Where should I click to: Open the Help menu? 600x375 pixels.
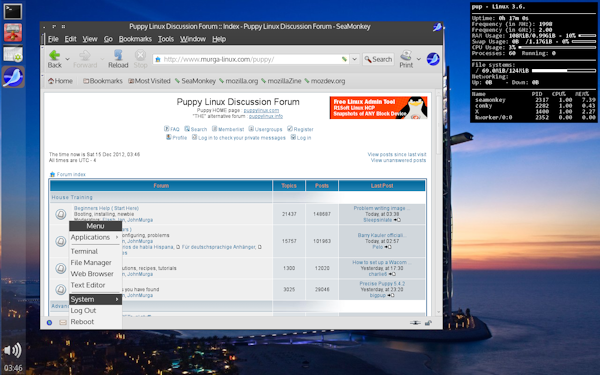tap(219, 39)
